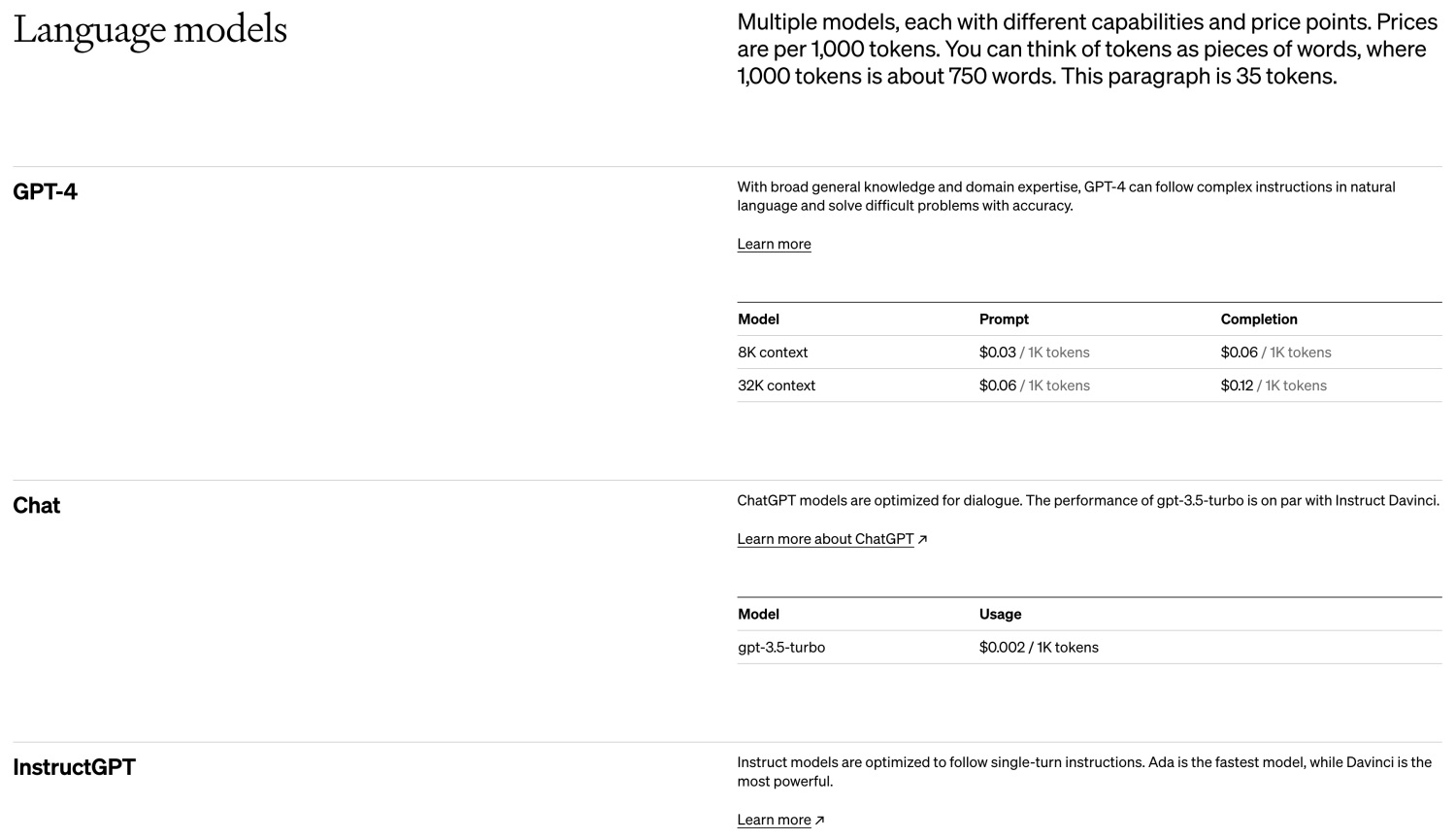The image size is (1456, 840).
Task: Select the Language models page title
Action: (x=149, y=30)
